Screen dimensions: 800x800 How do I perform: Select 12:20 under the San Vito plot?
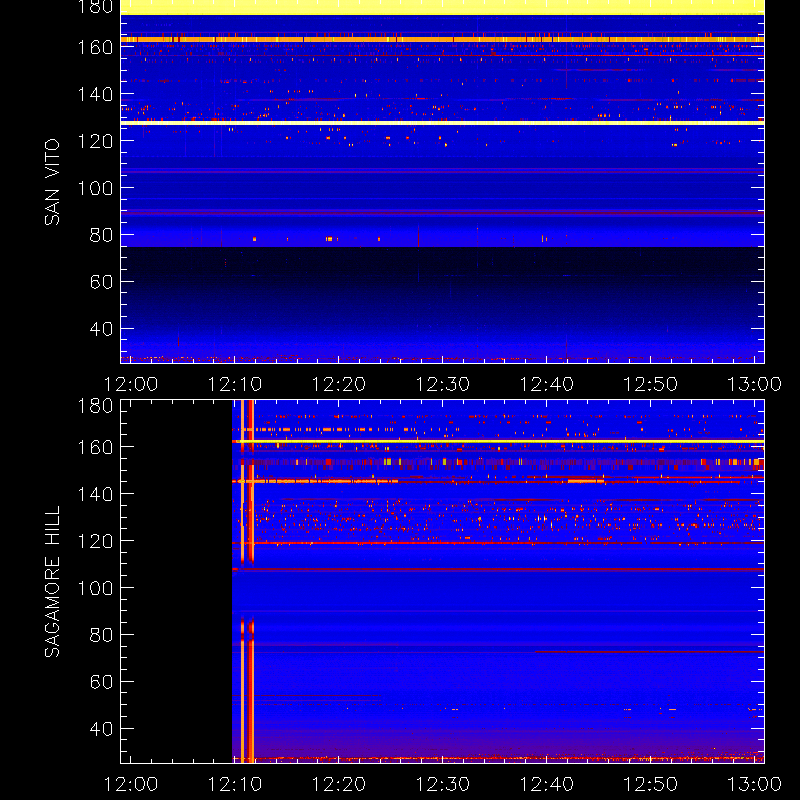pyautogui.click(x=339, y=384)
